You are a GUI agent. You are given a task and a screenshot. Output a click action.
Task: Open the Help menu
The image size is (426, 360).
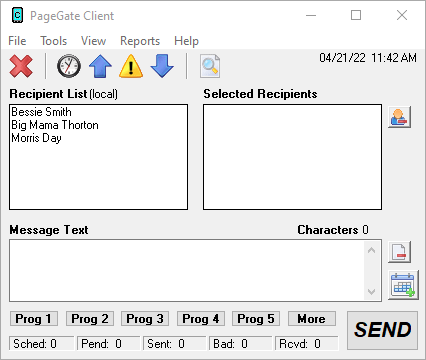[186, 41]
